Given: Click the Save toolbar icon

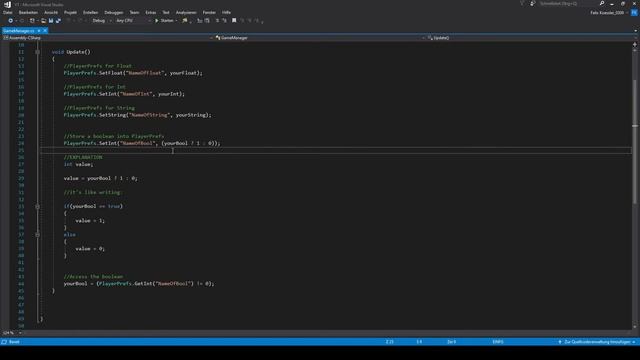Looking at the screenshot, I should coord(51,20).
